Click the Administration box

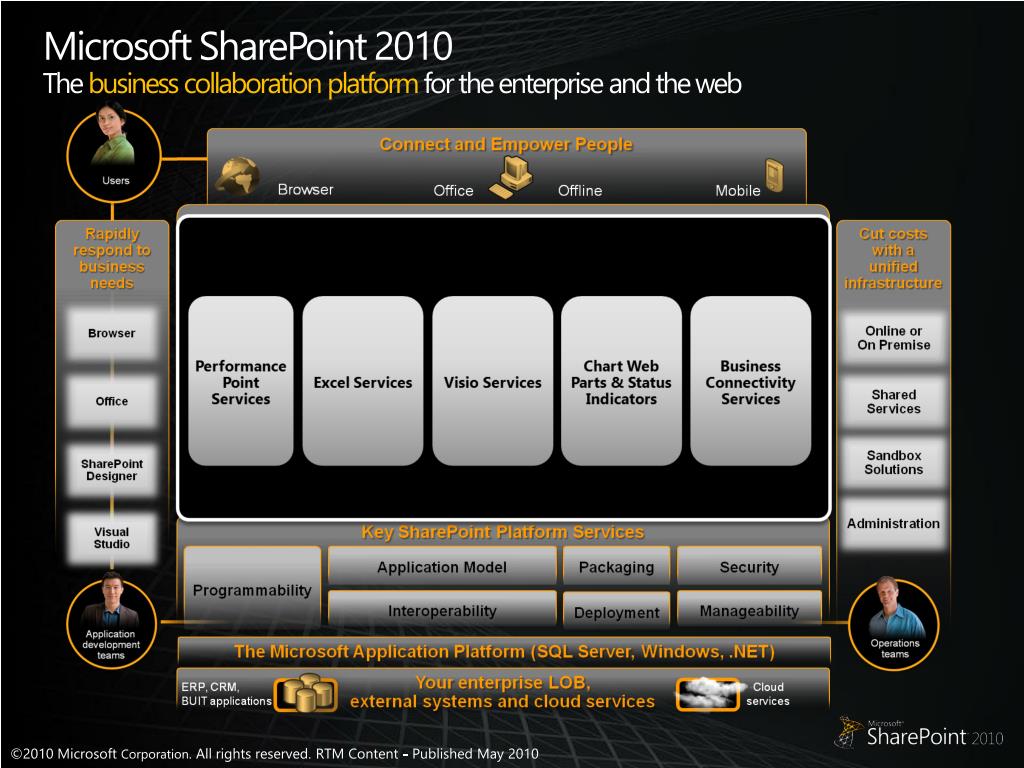893,523
